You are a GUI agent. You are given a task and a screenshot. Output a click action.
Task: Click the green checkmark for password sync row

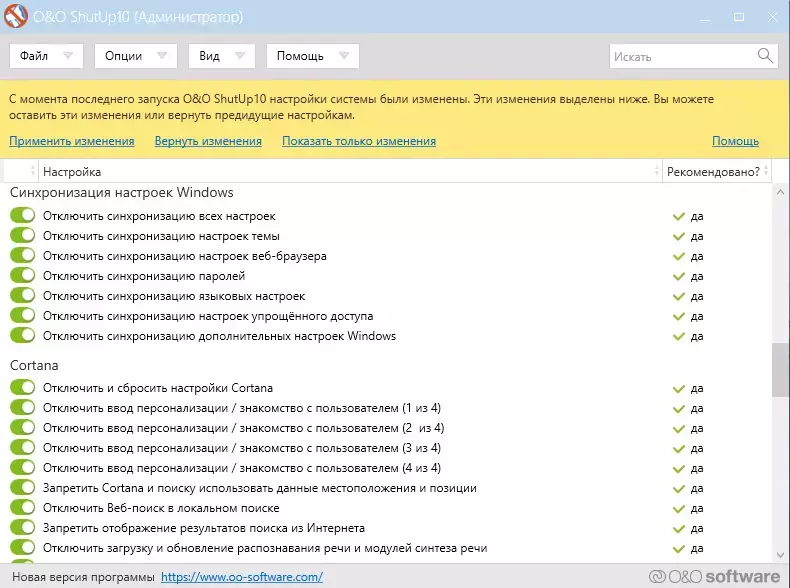click(x=679, y=276)
